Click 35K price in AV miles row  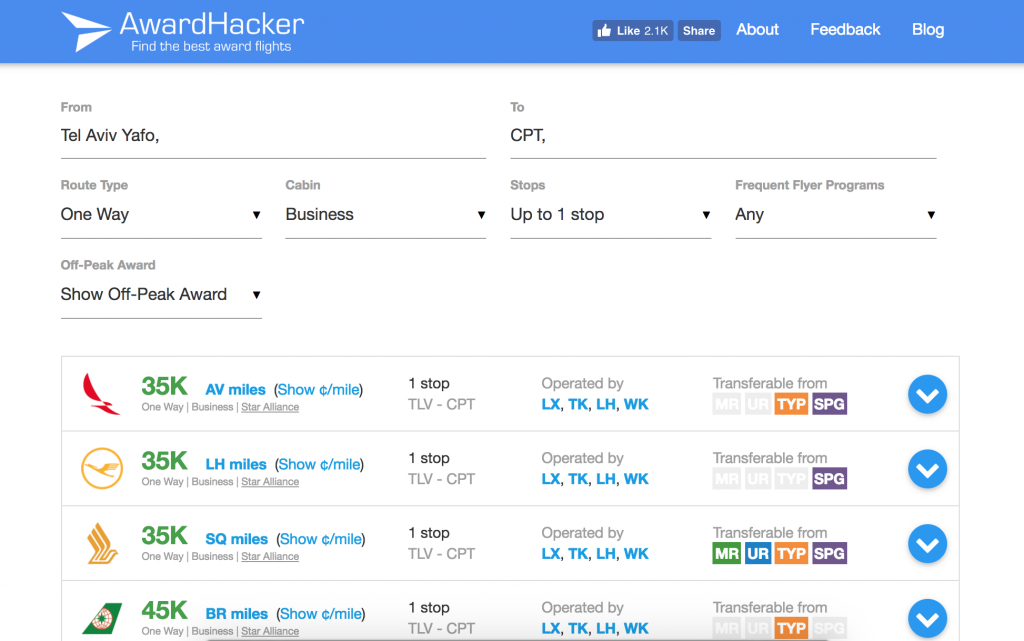click(x=165, y=386)
